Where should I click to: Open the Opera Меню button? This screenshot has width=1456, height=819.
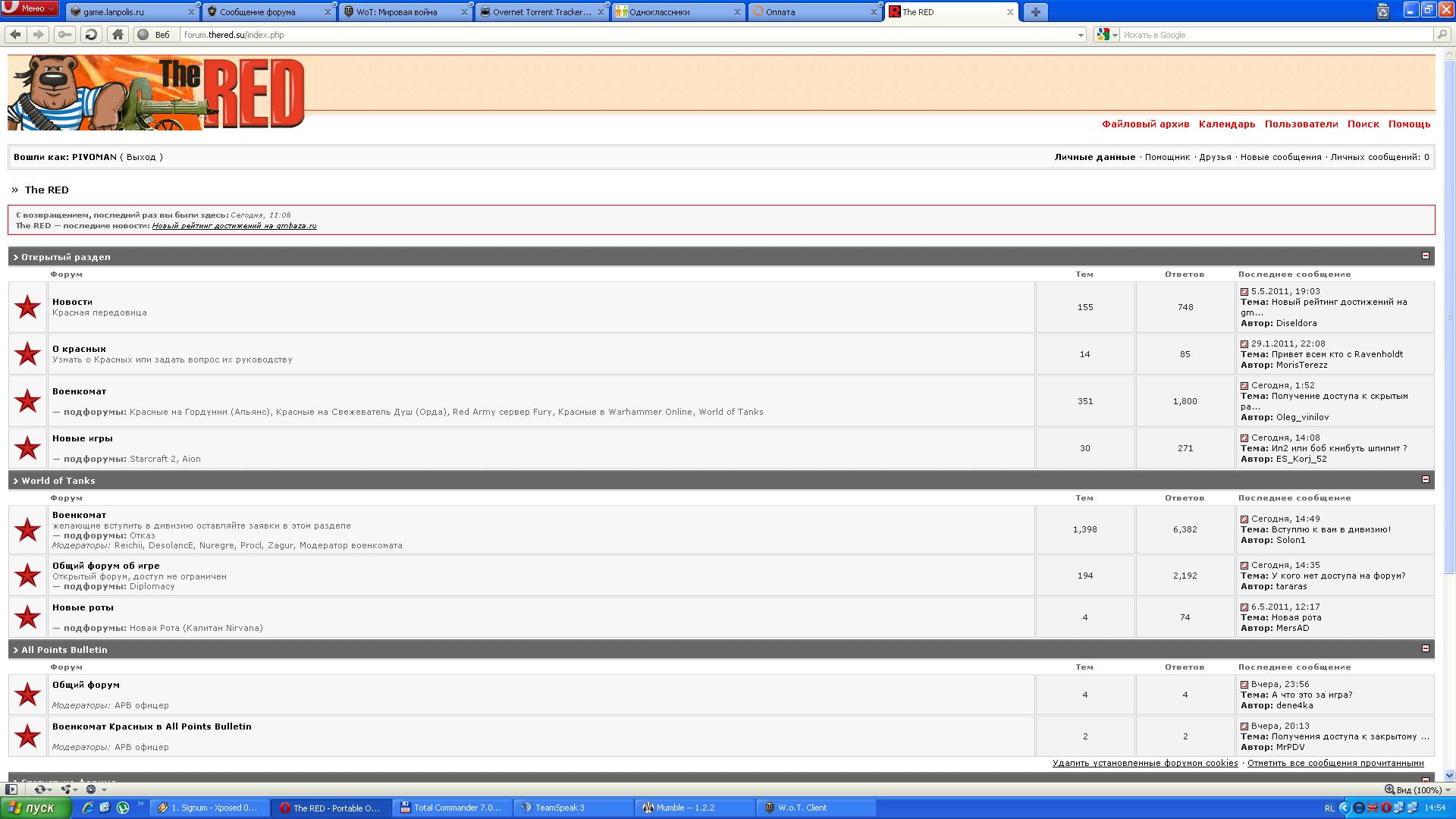pyautogui.click(x=30, y=8)
